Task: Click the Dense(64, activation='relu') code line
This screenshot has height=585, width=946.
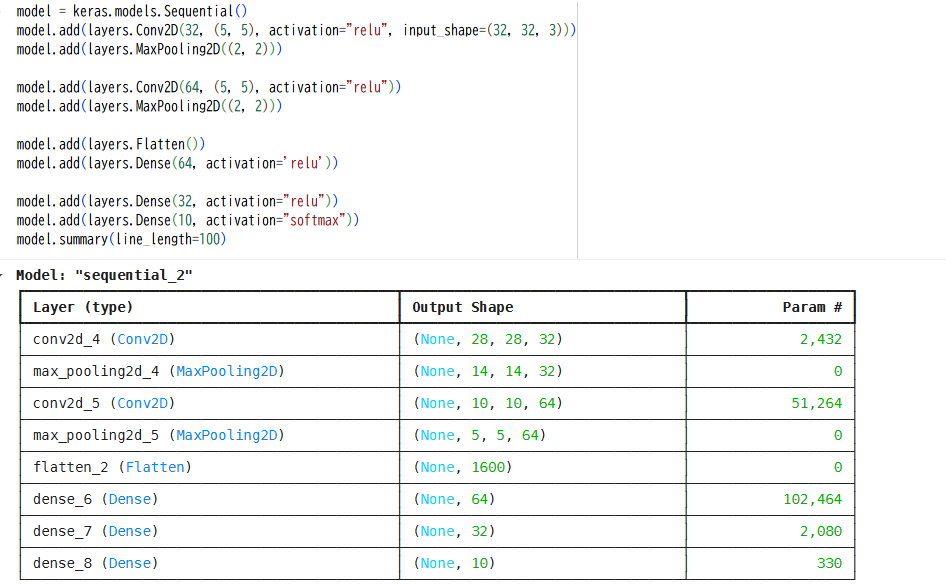Action: tap(177, 163)
